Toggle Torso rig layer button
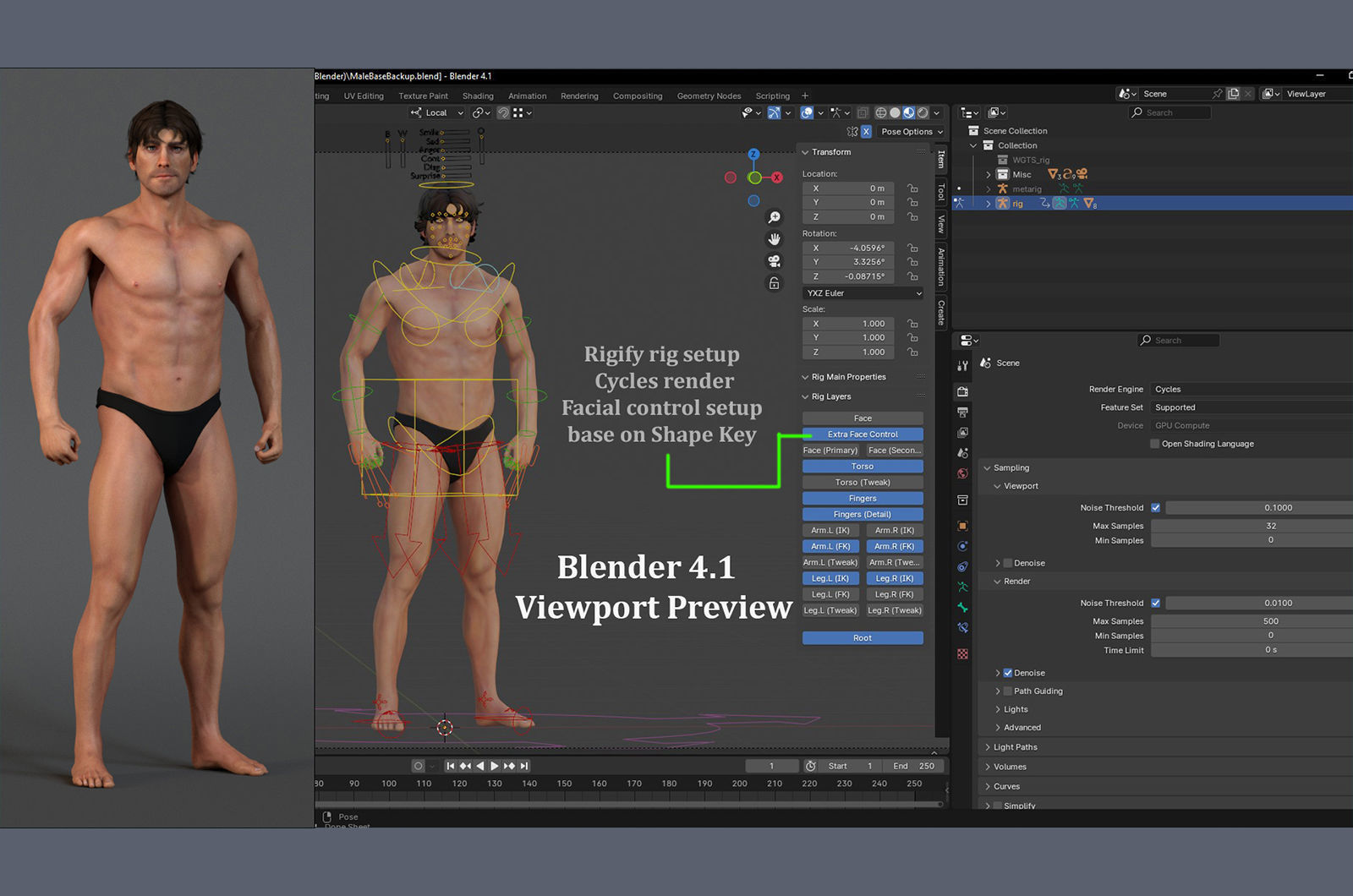This screenshot has height=896, width=1353. [x=863, y=467]
